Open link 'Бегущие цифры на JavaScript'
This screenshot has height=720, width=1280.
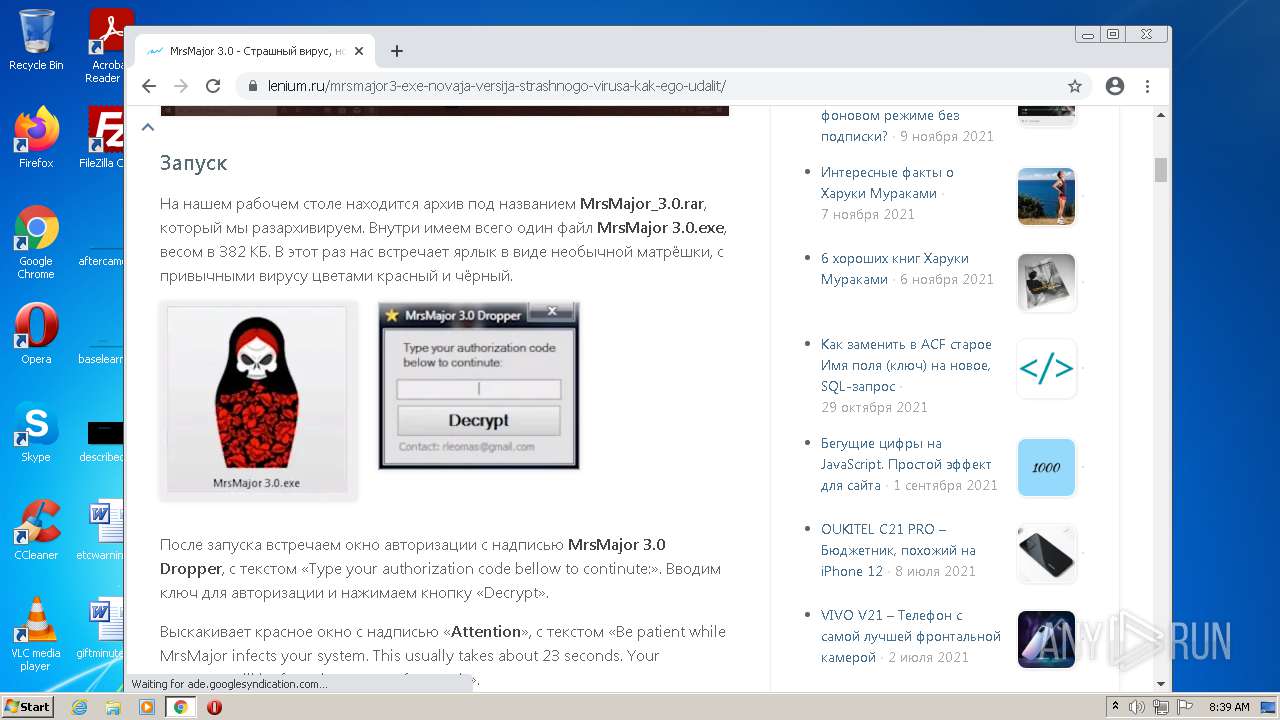click(x=906, y=464)
